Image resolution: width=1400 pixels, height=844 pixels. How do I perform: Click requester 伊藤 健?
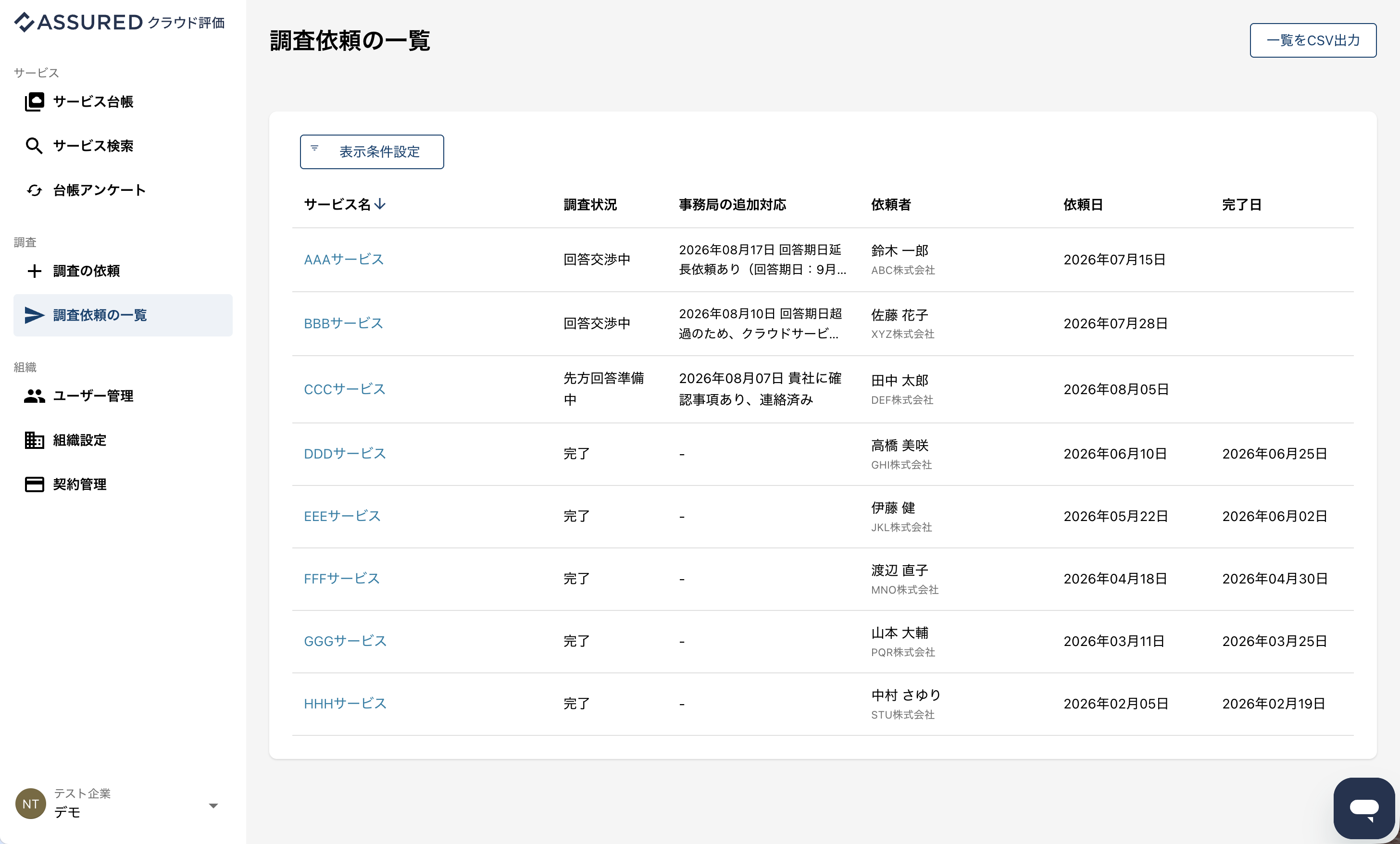[893, 508]
